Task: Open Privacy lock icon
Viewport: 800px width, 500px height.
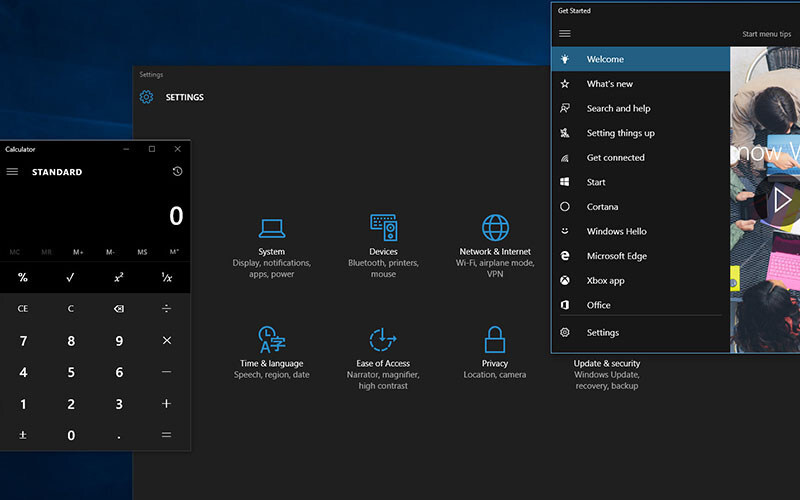Action: click(495, 339)
